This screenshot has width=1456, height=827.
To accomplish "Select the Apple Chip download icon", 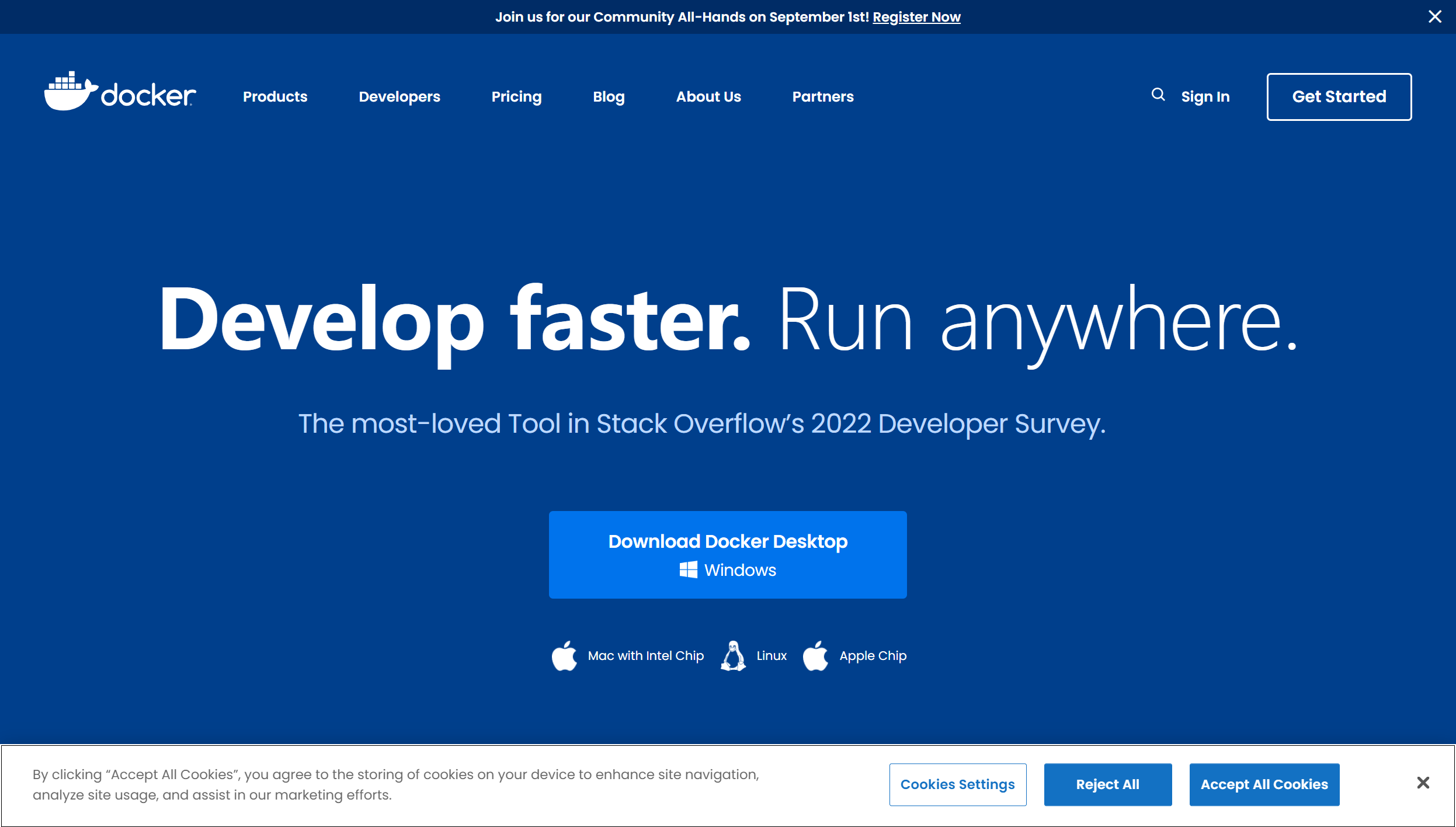I will click(816, 655).
